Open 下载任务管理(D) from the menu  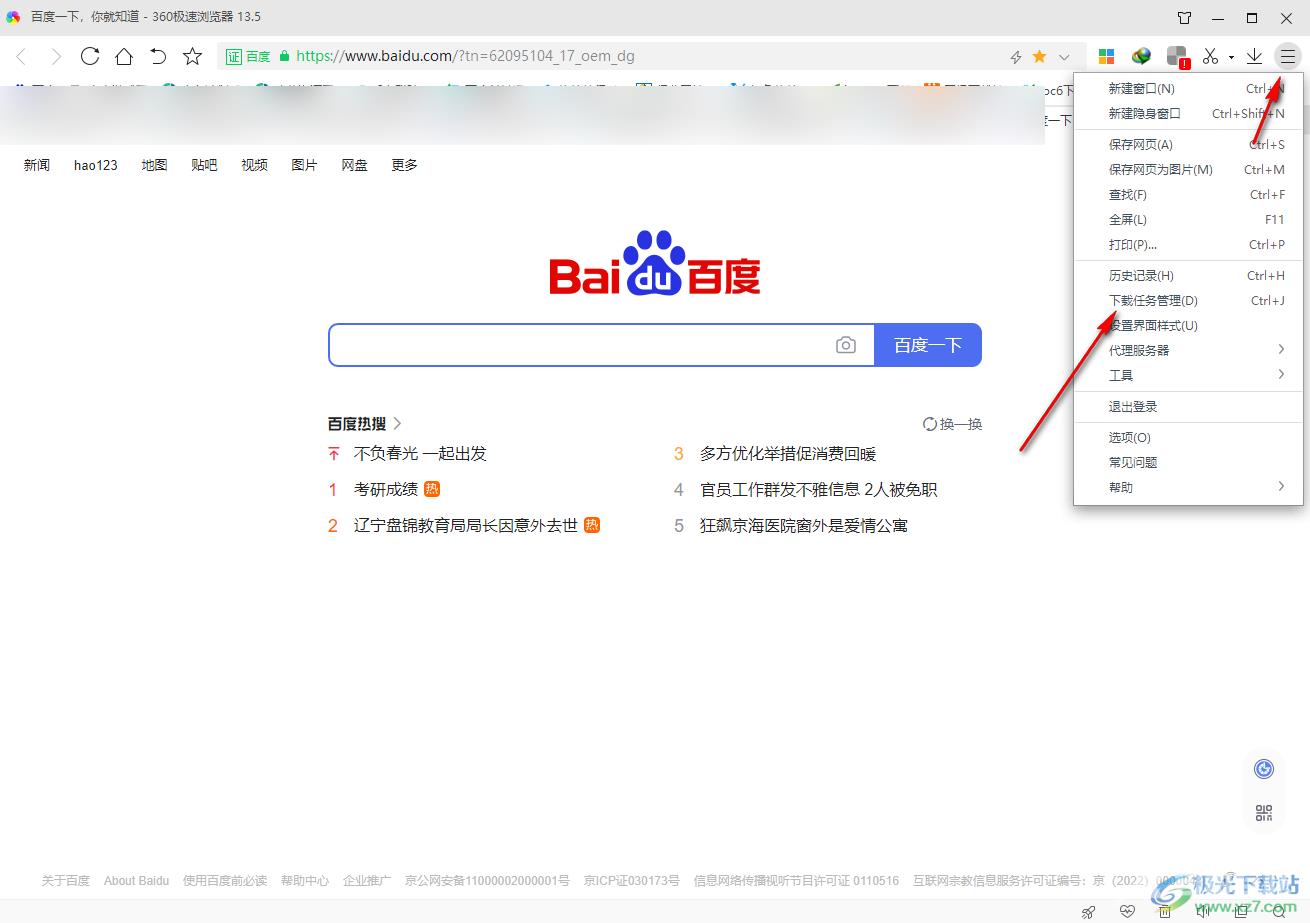[1190, 301]
